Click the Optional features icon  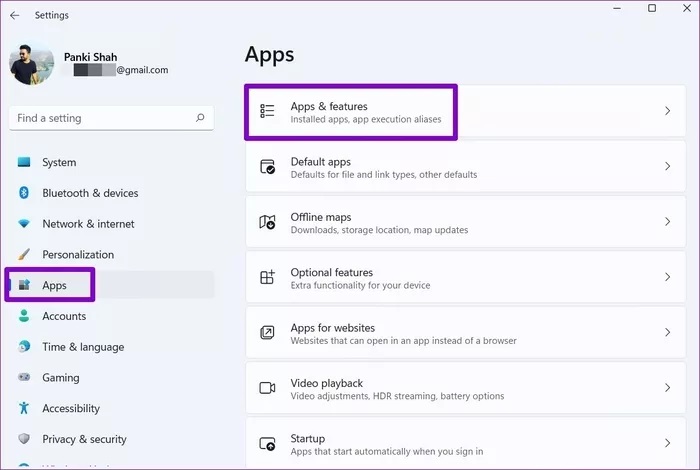coord(267,278)
